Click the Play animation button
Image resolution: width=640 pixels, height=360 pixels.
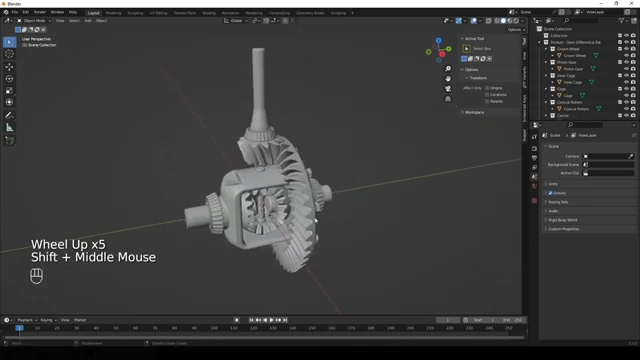click(x=271, y=320)
